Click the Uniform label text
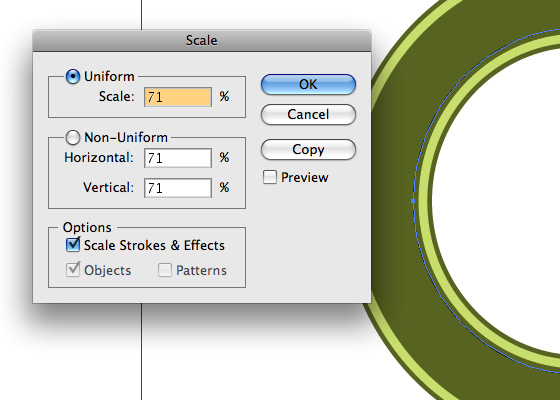Image resolution: width=560 pixels, height=400 pixels. [x=109, y=76]
